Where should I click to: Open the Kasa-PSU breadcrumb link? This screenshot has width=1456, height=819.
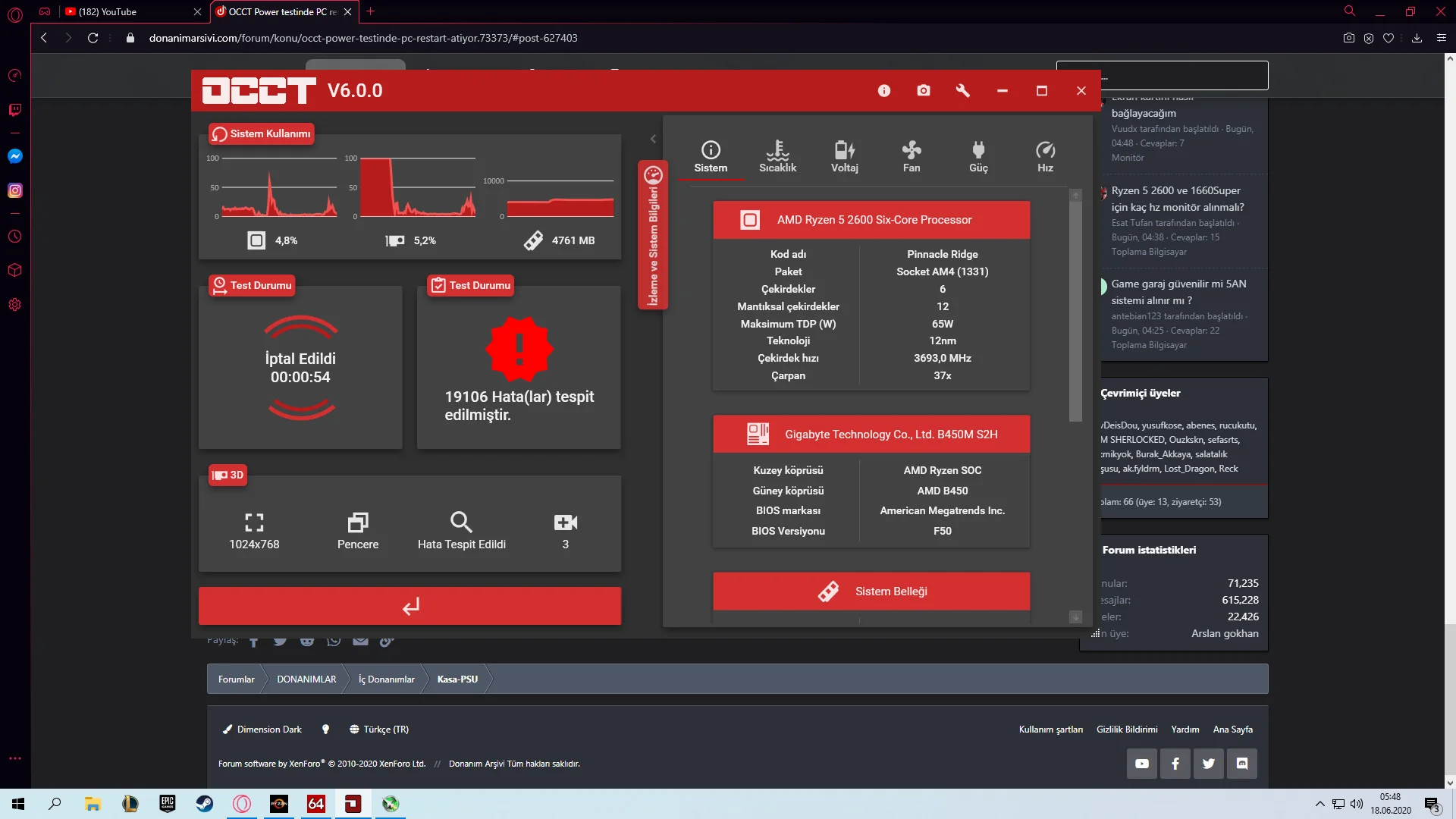pos(457,679)
